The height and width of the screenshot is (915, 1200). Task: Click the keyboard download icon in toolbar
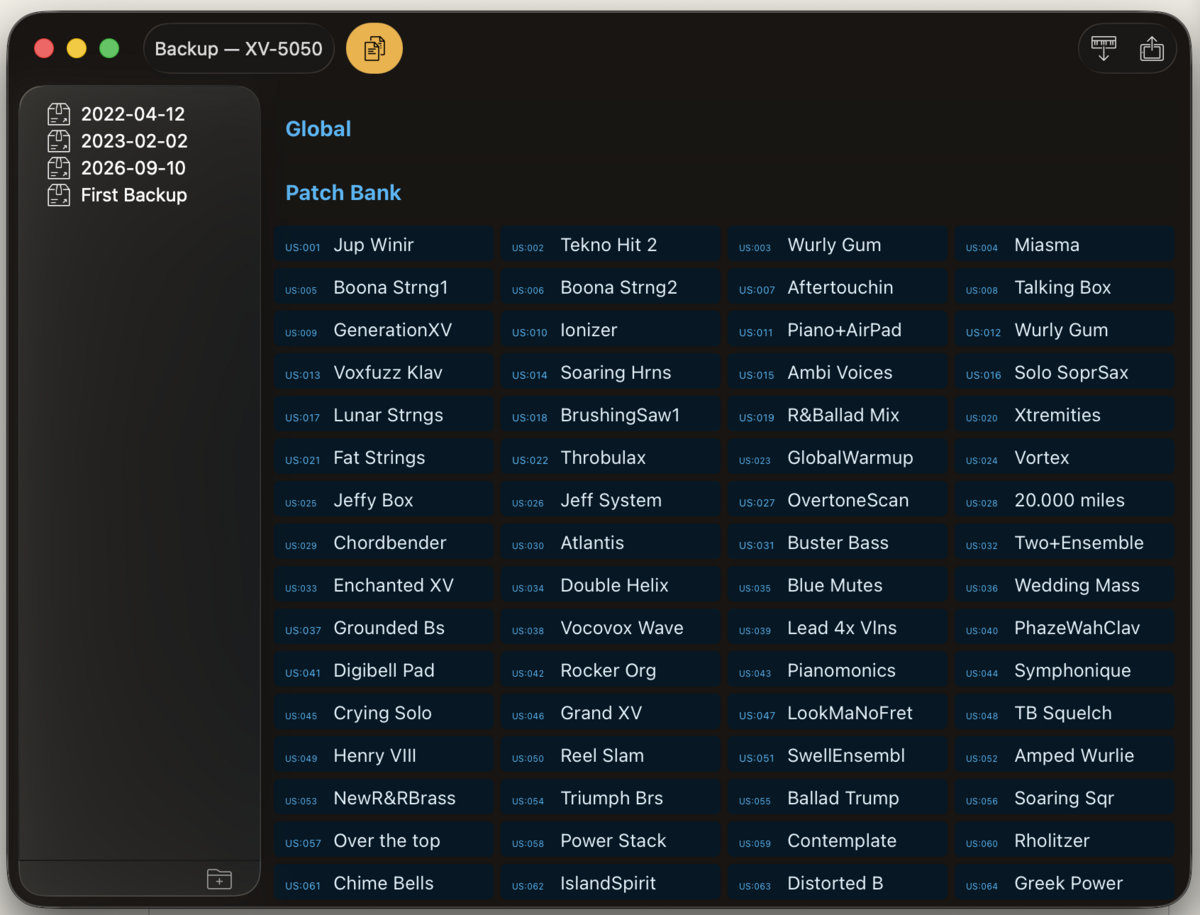[1103, 48]
